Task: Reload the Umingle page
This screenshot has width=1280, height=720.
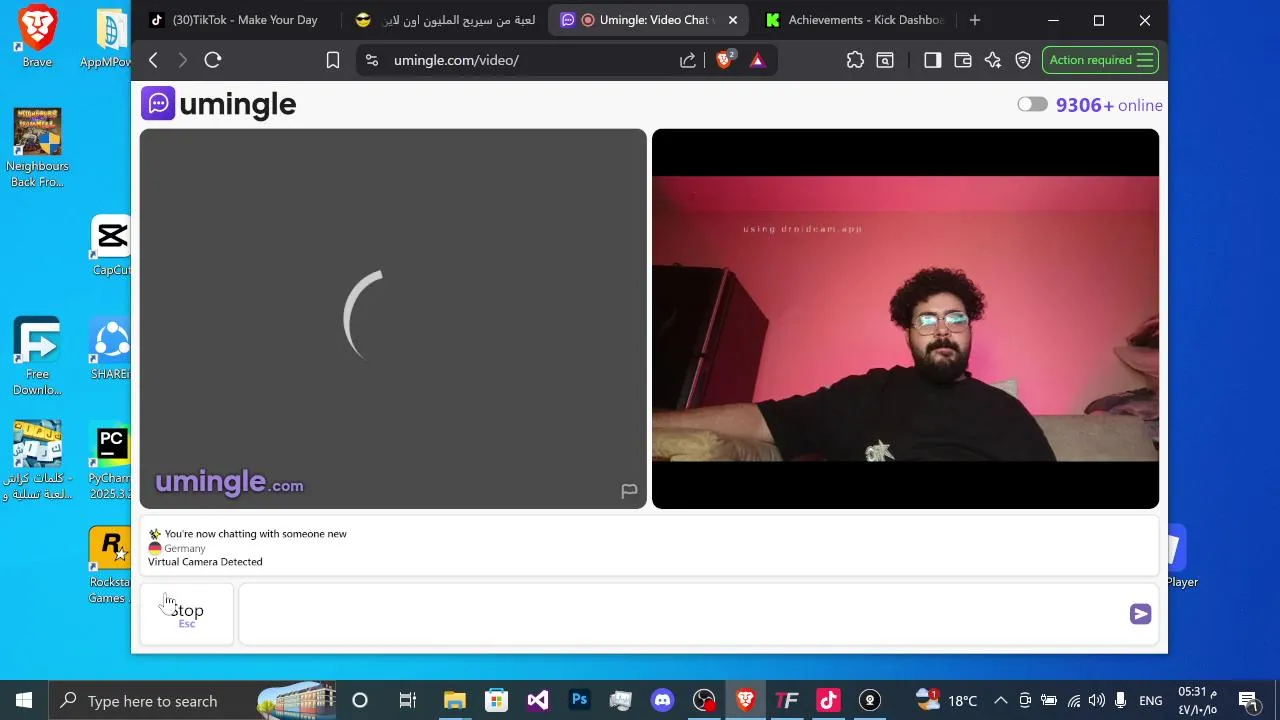Action: (x=213, y=60)
